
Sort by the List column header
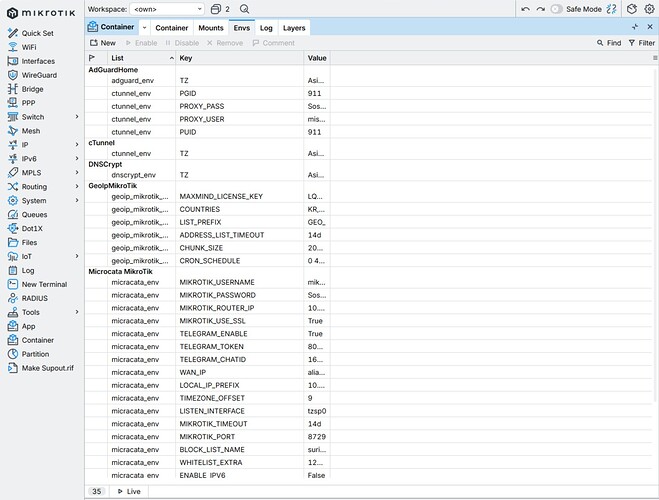142,58
